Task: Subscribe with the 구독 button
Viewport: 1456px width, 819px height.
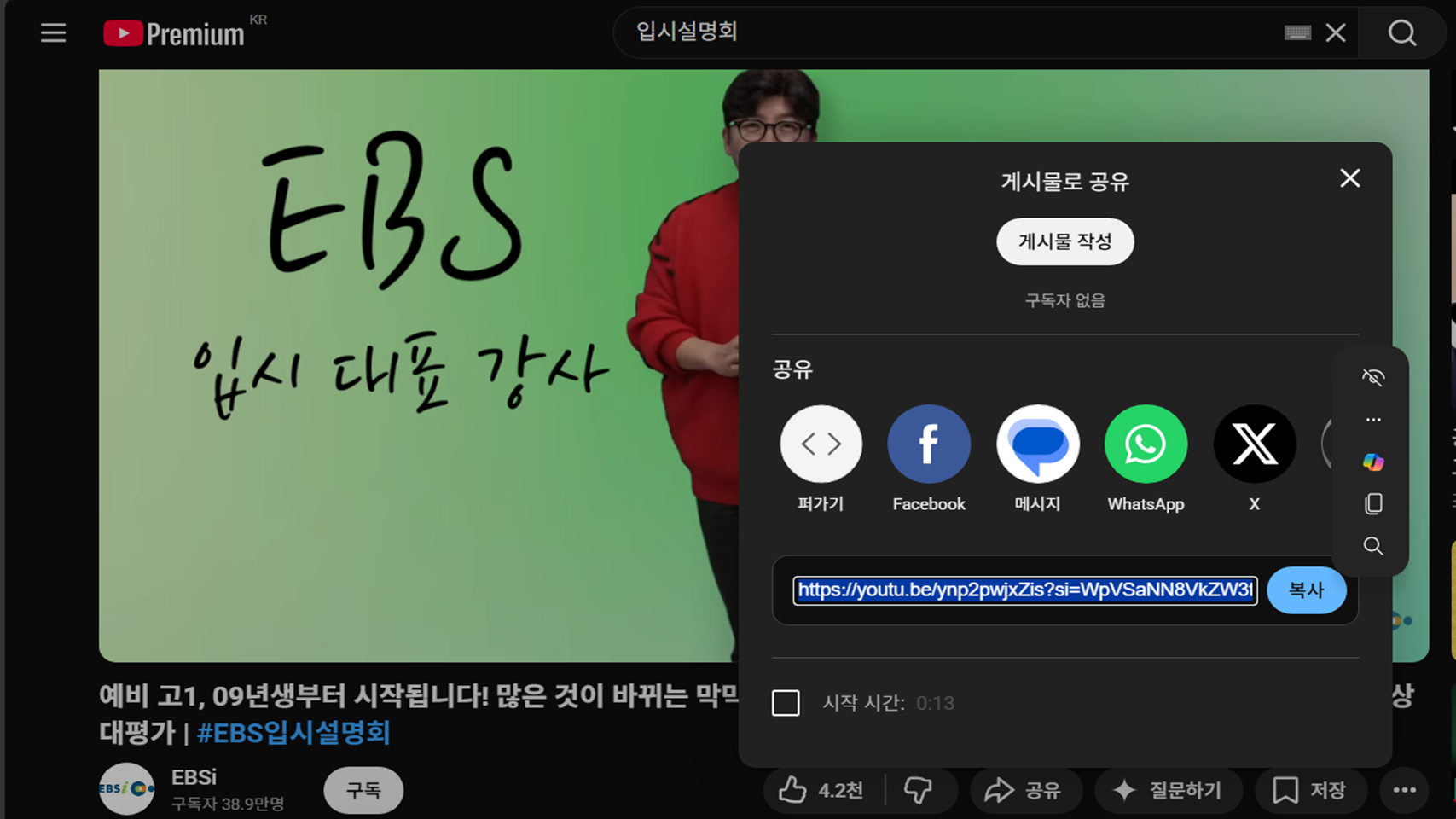Action: click(363, 790)
